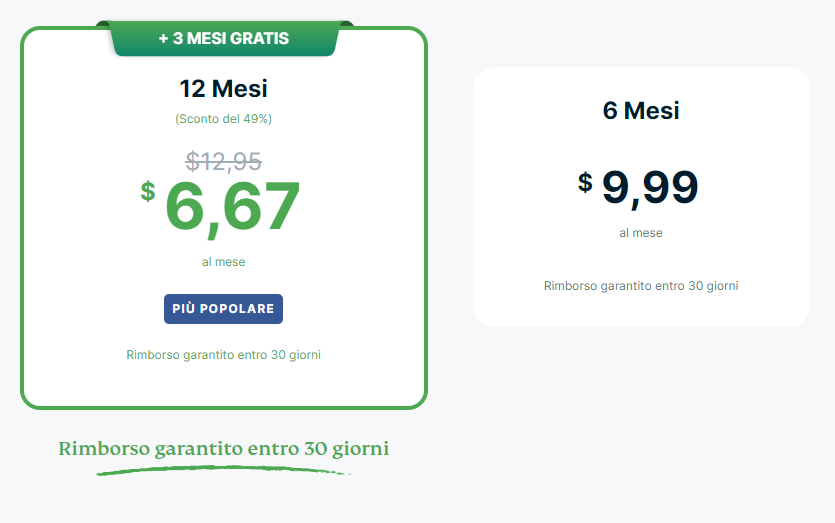Click the green dollar sign beside 6,67
This screenshot has height=523, width=835.
pos(148,191)
